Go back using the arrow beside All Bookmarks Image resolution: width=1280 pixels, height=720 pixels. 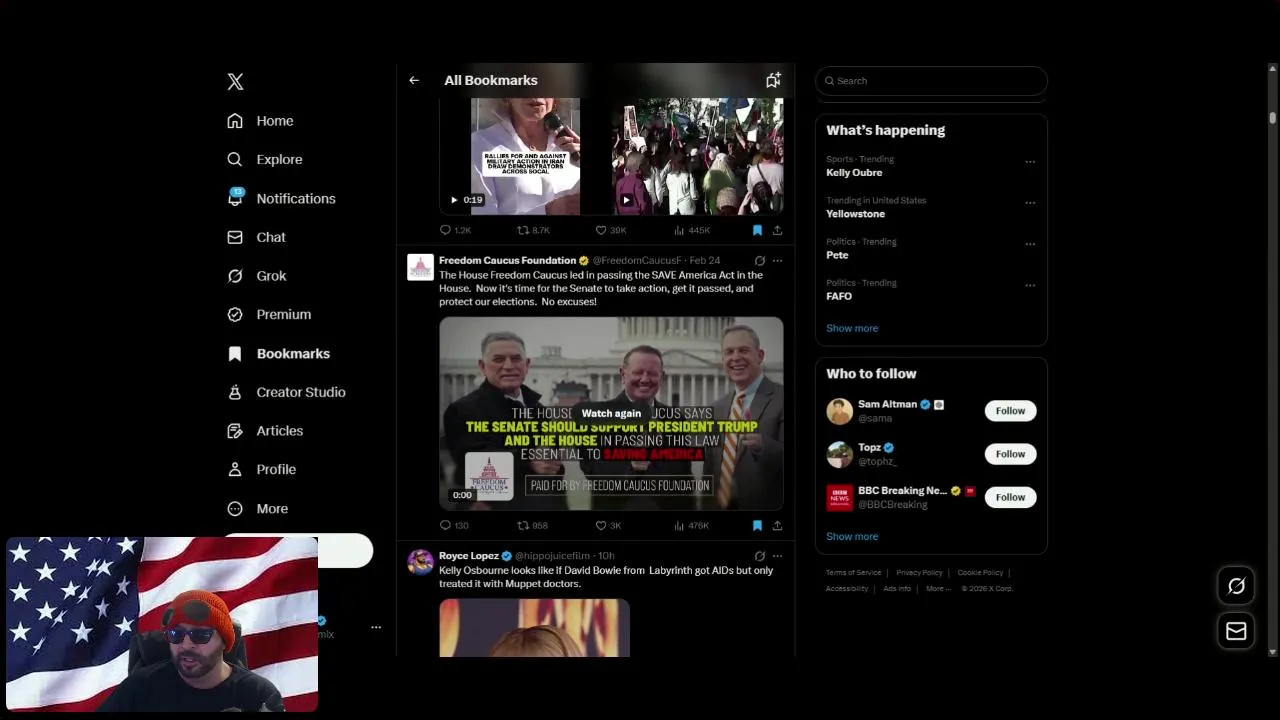point(414,80)
